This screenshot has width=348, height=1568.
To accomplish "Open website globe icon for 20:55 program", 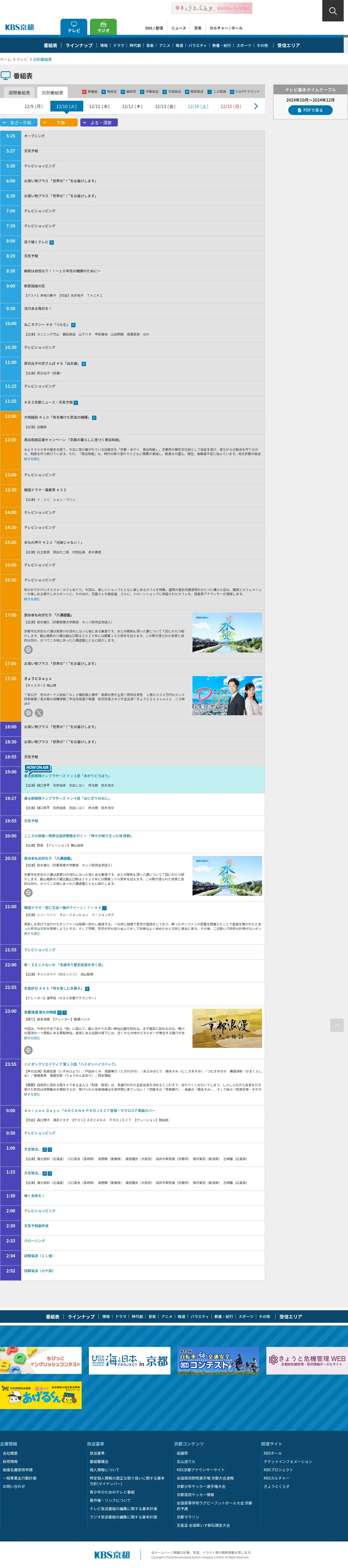I will pos(28,892).
